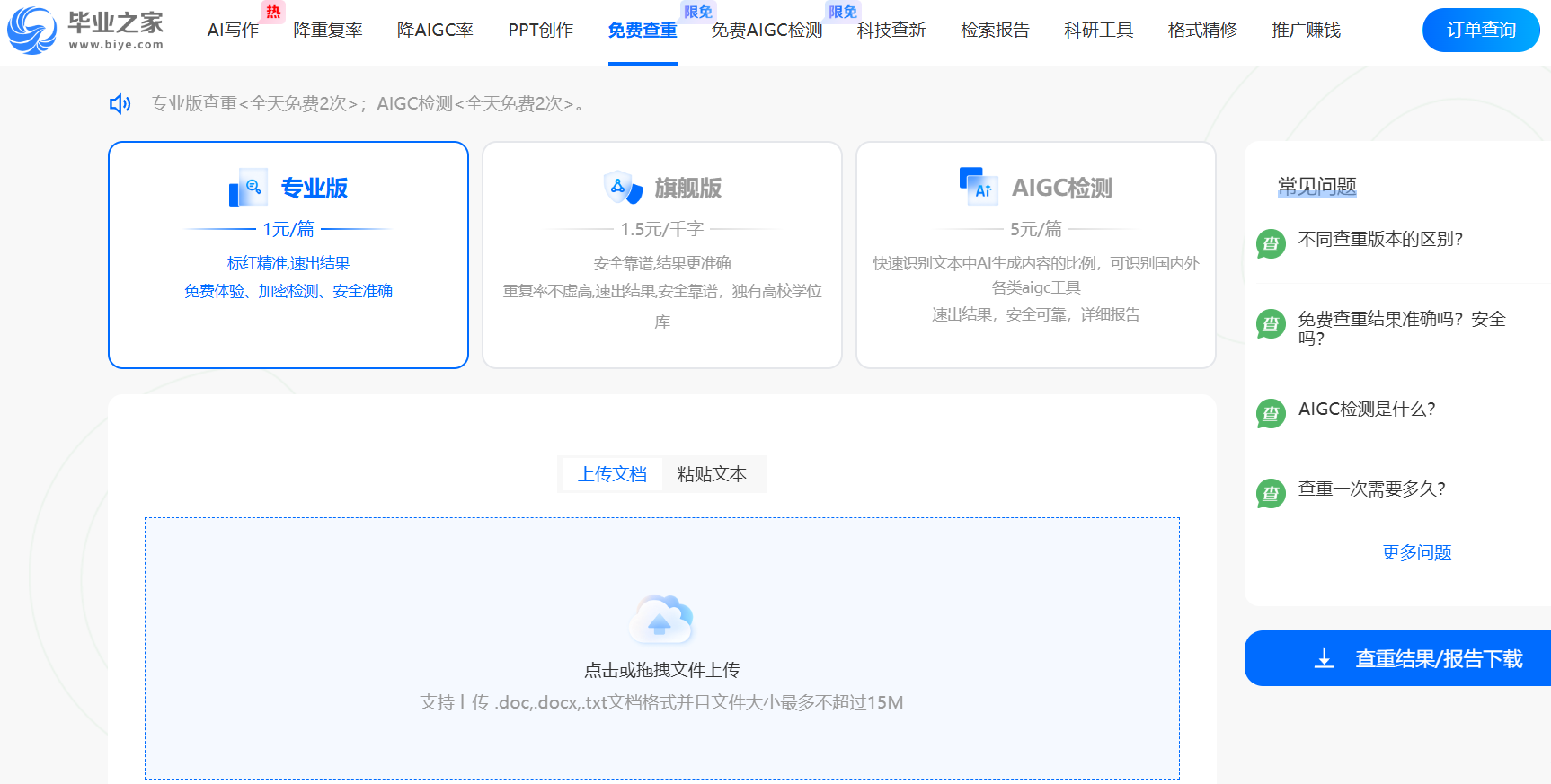Open the 降AIGC率 menu item

point(435,31)
